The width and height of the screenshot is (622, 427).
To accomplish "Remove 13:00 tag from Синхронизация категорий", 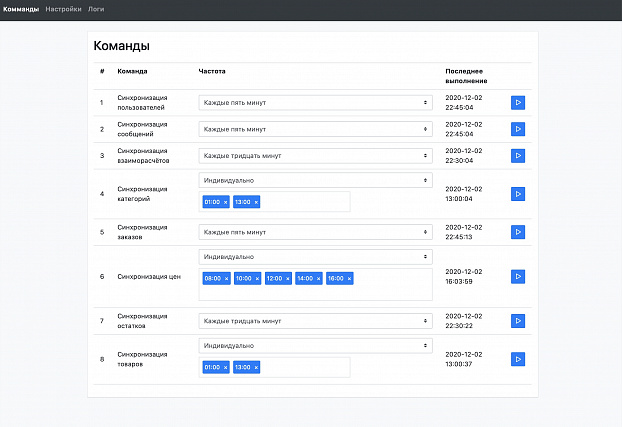I will [256, 202].
